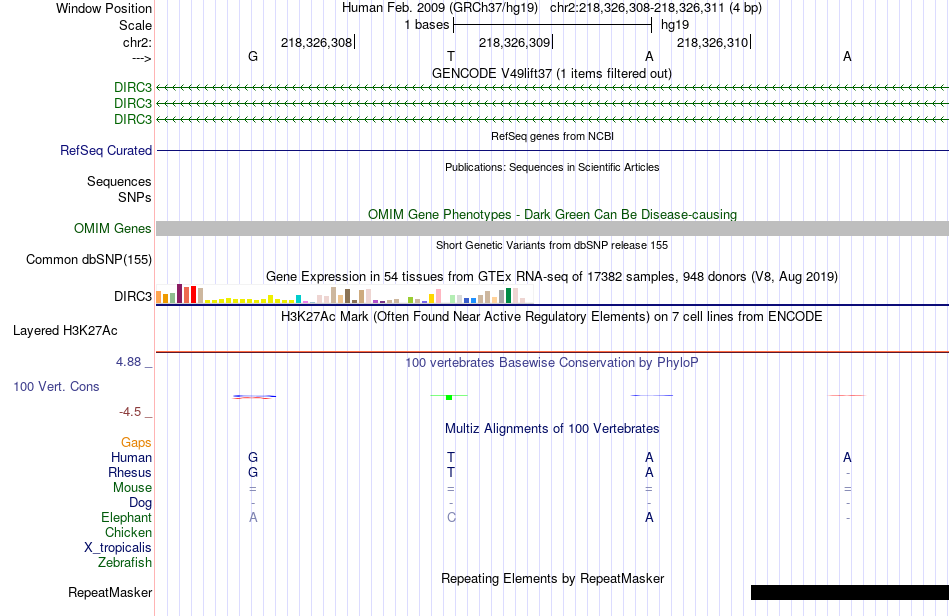Viewport: 950px width, 616px height.
Task: Click the G base in the ruler sequence
Action: pos(253,56)
